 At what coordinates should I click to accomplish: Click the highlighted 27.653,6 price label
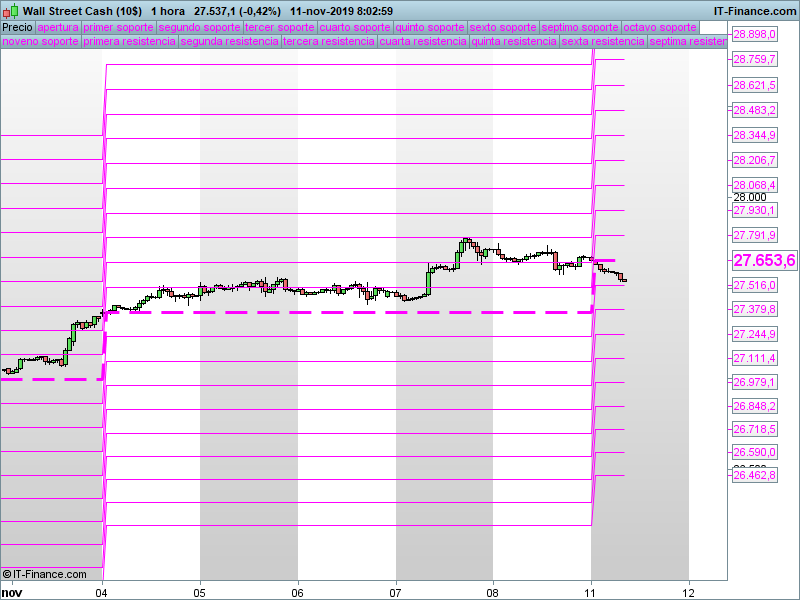(x=764, y=261)
